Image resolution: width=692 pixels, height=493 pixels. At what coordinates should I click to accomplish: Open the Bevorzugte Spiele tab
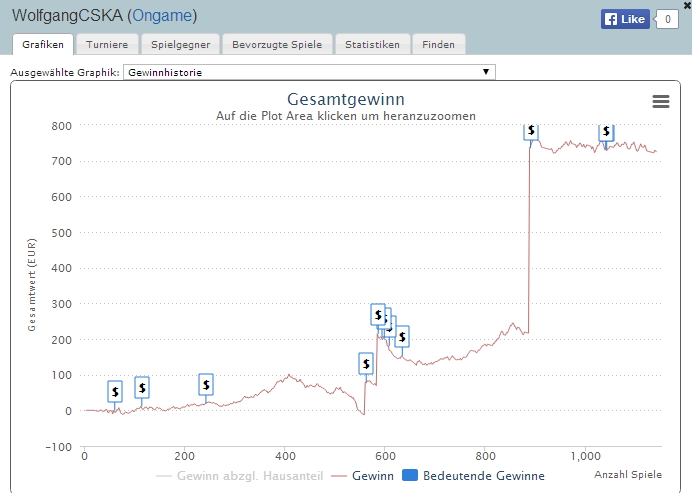coord(277,45)
